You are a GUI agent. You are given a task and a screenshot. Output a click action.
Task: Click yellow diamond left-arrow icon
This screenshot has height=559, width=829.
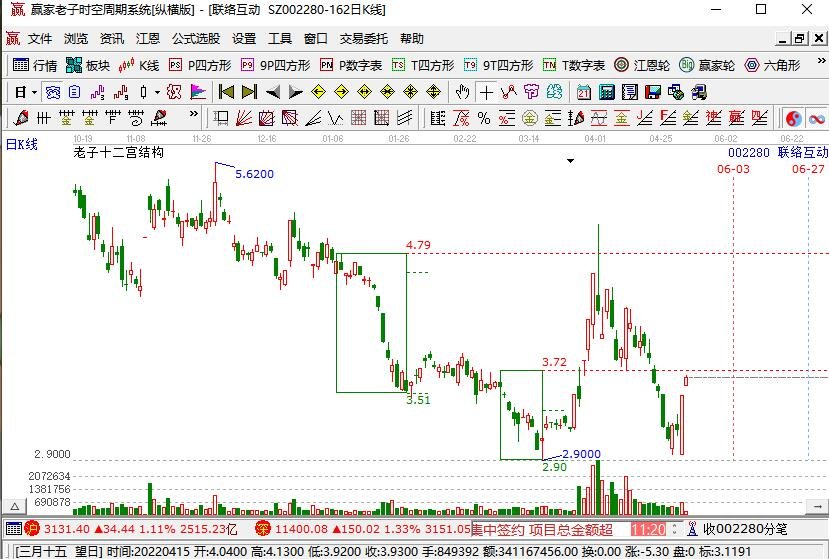click(318, 93)
